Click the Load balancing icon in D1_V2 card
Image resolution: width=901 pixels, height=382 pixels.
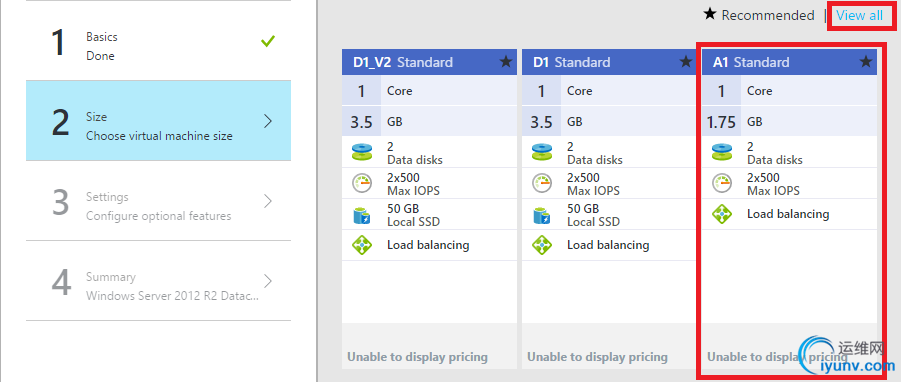tap(363, 245)
